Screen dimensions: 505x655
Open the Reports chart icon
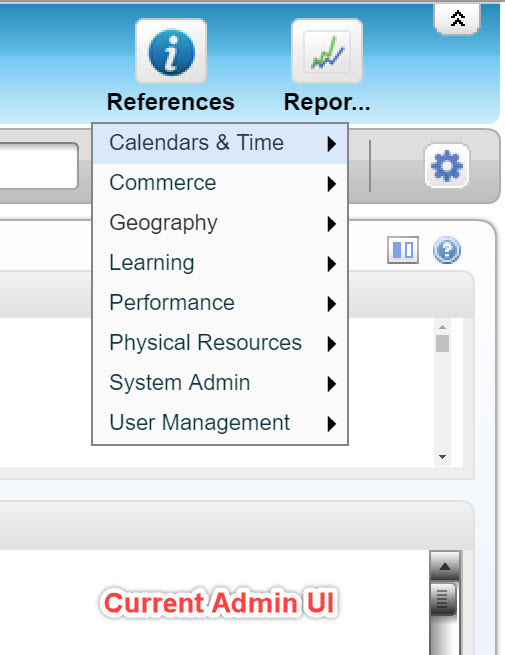tap(327, 51)
